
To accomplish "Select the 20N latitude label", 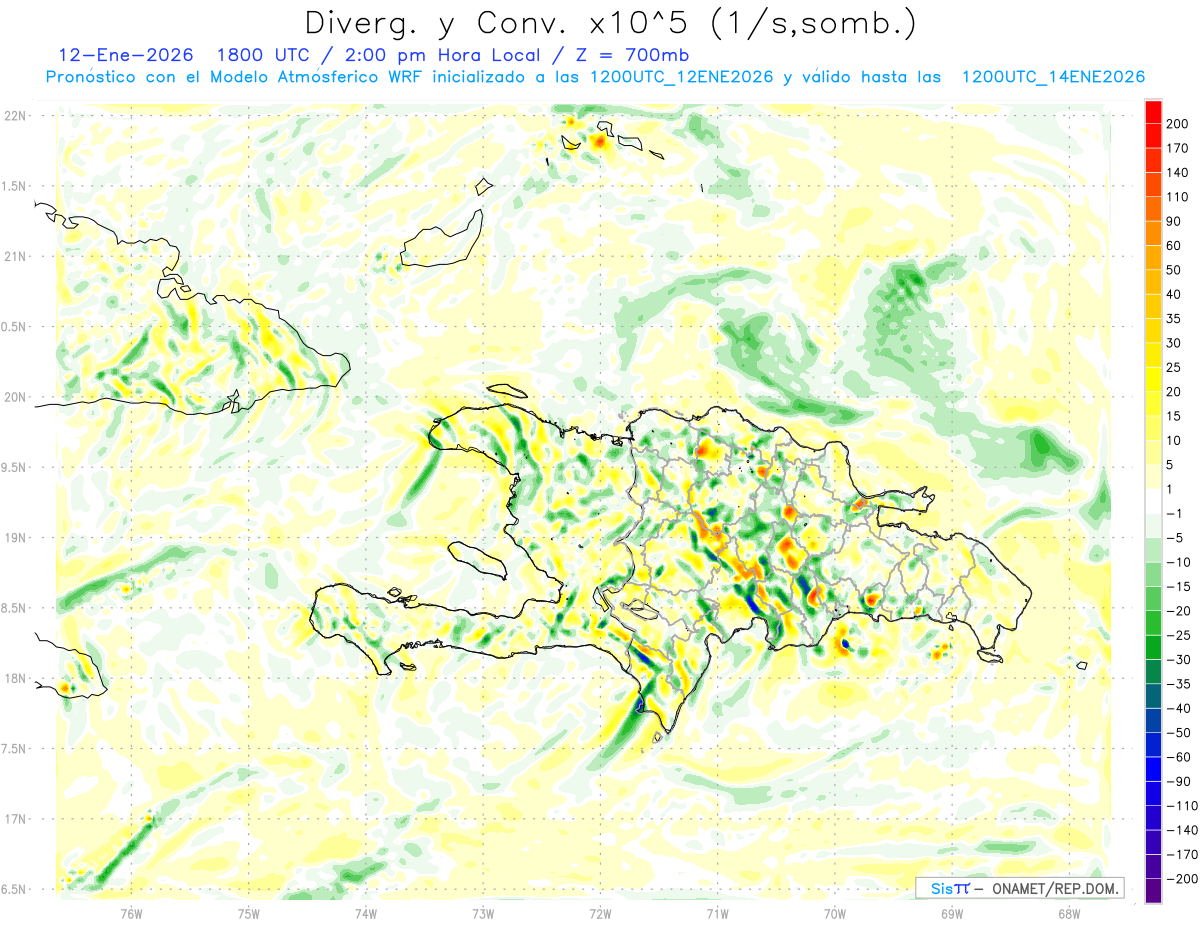I will point(16,397).
